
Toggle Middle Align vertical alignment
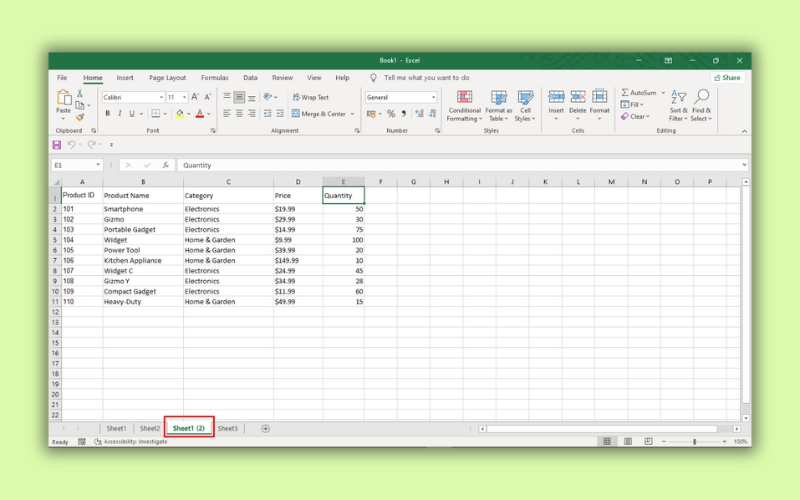tap(239, 97)
